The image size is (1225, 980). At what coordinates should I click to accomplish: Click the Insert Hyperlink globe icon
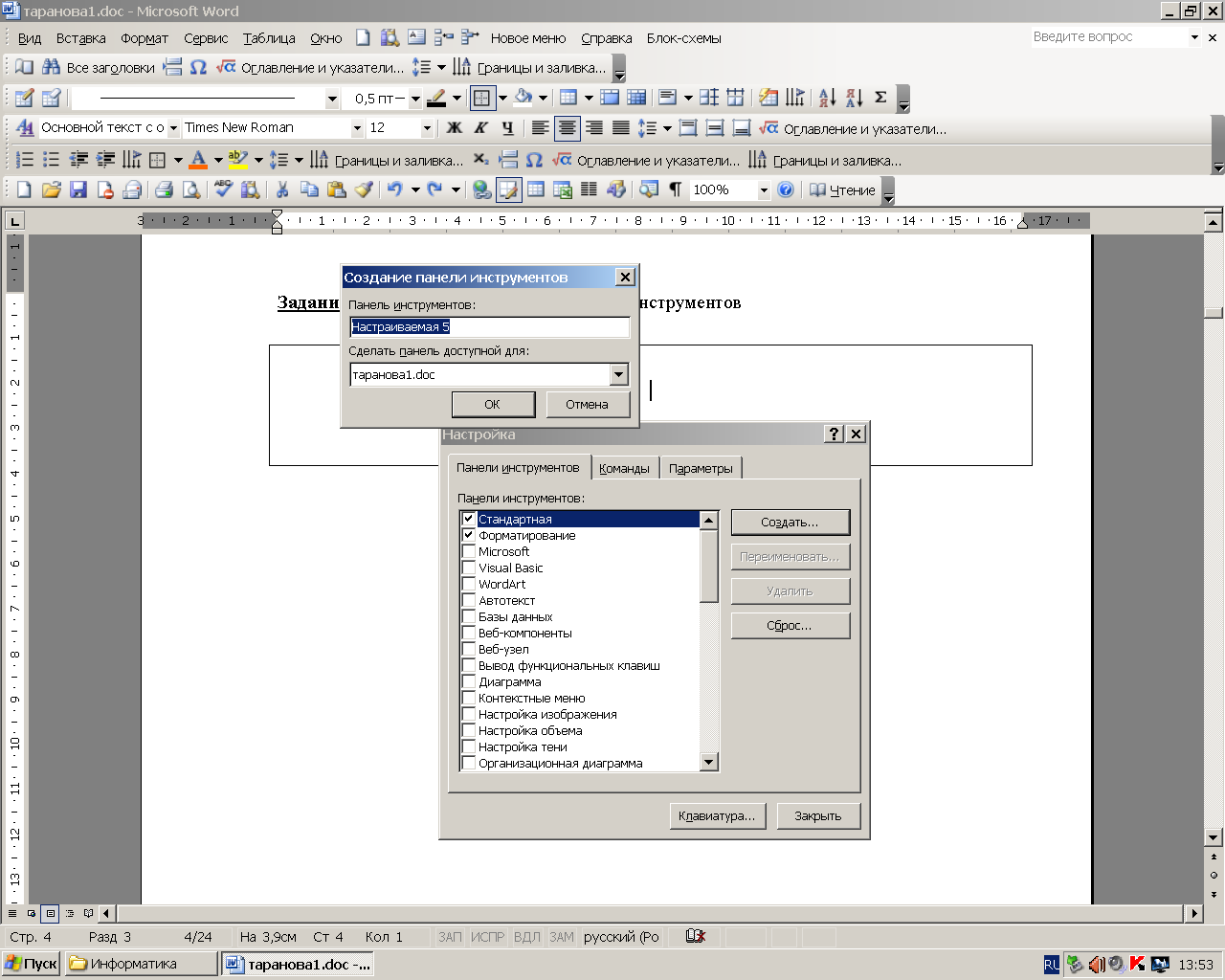pyautogui.click(x=481, y=189)
